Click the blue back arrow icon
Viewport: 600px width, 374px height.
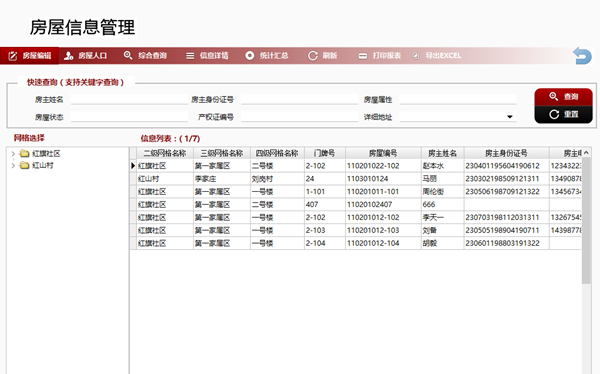(582, 56)
